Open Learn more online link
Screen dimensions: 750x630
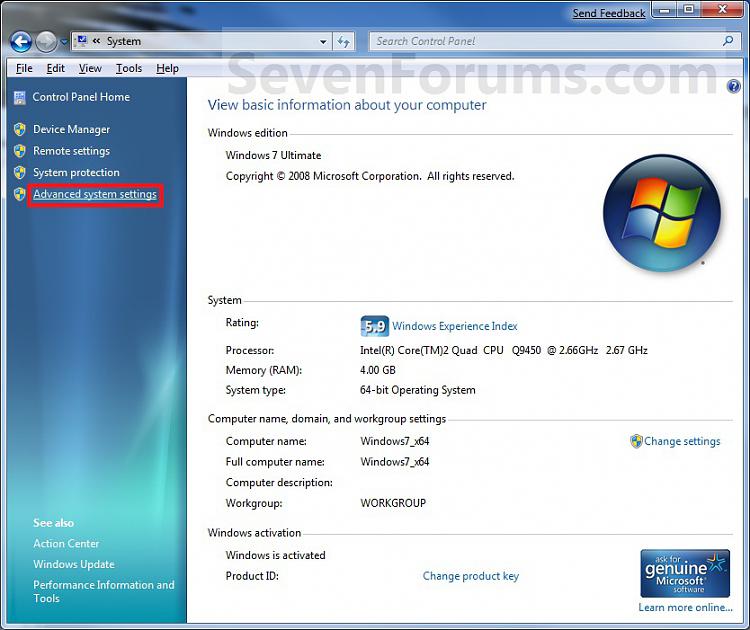(x=685, y=608)
